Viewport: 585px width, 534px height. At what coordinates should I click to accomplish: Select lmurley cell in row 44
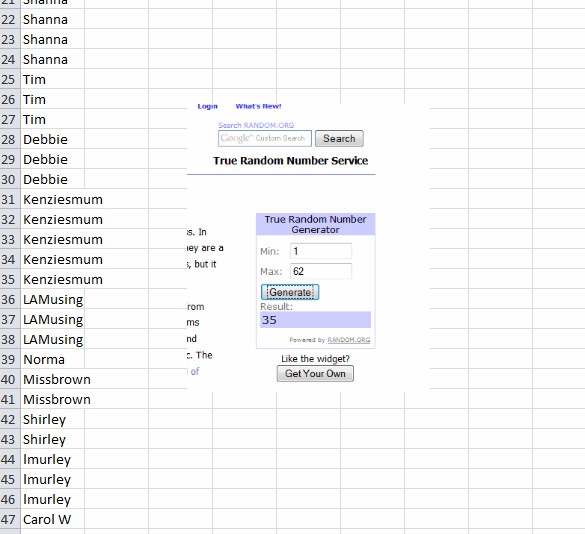pyautogui.click(x=53, y=459)
